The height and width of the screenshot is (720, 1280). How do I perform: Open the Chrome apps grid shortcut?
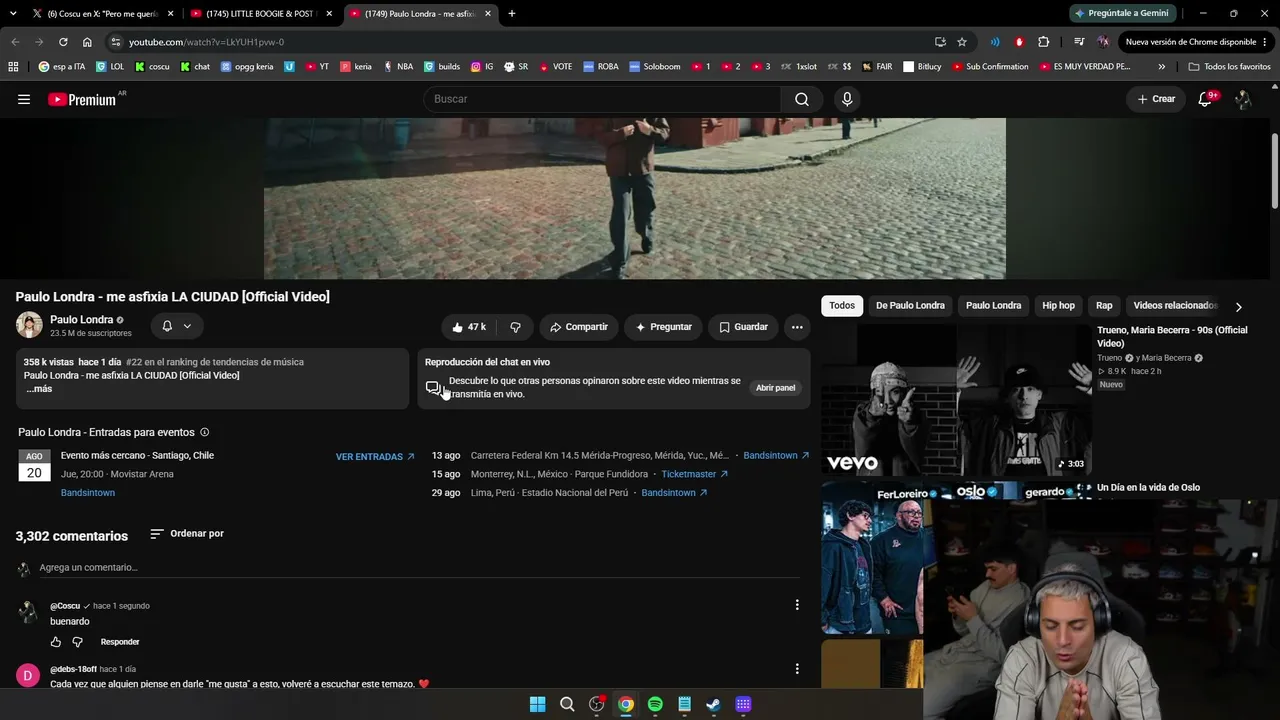pyautogui.click(x=13, y=67)
